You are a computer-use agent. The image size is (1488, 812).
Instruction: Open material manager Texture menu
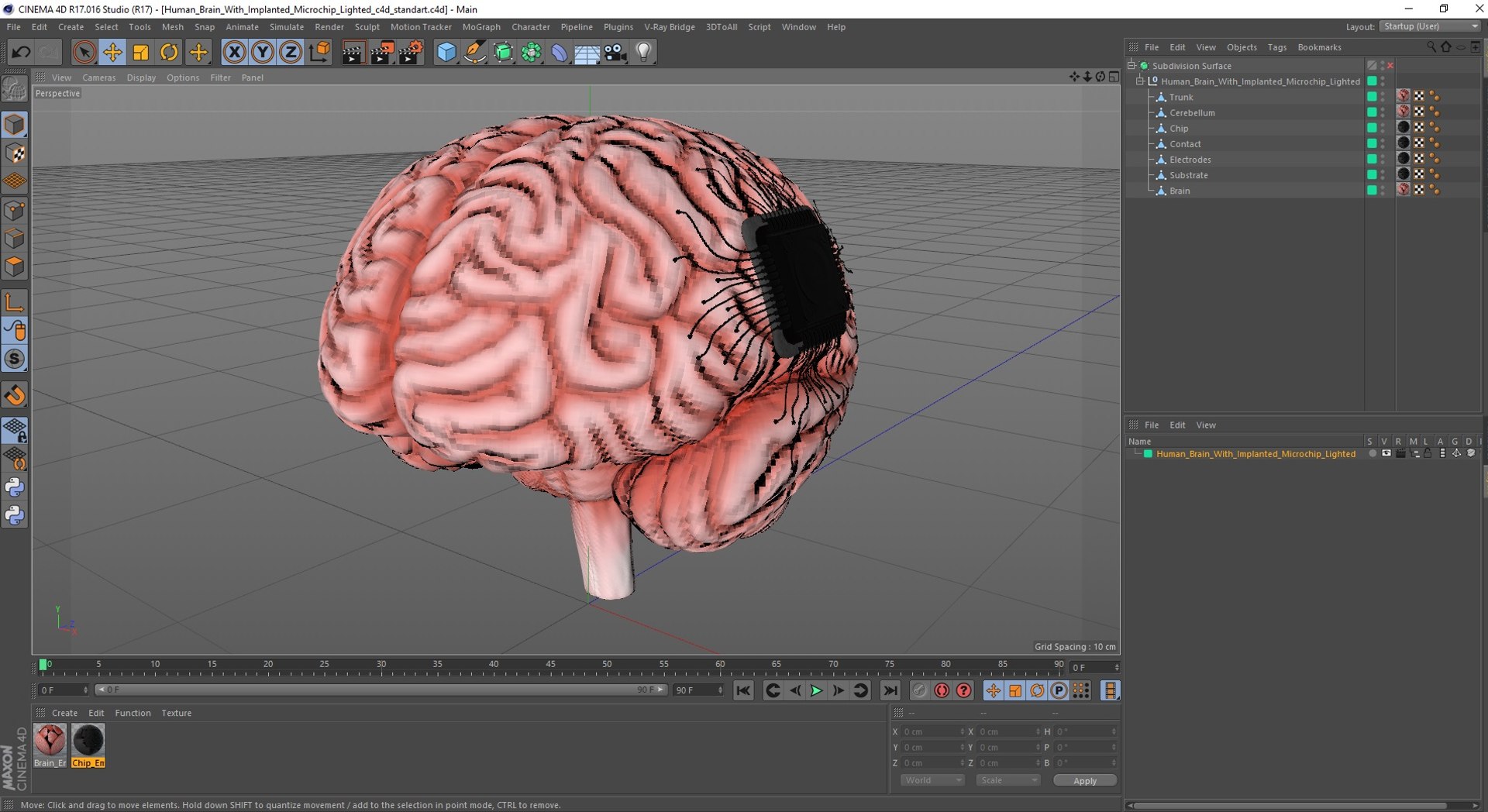coord(176,713)
